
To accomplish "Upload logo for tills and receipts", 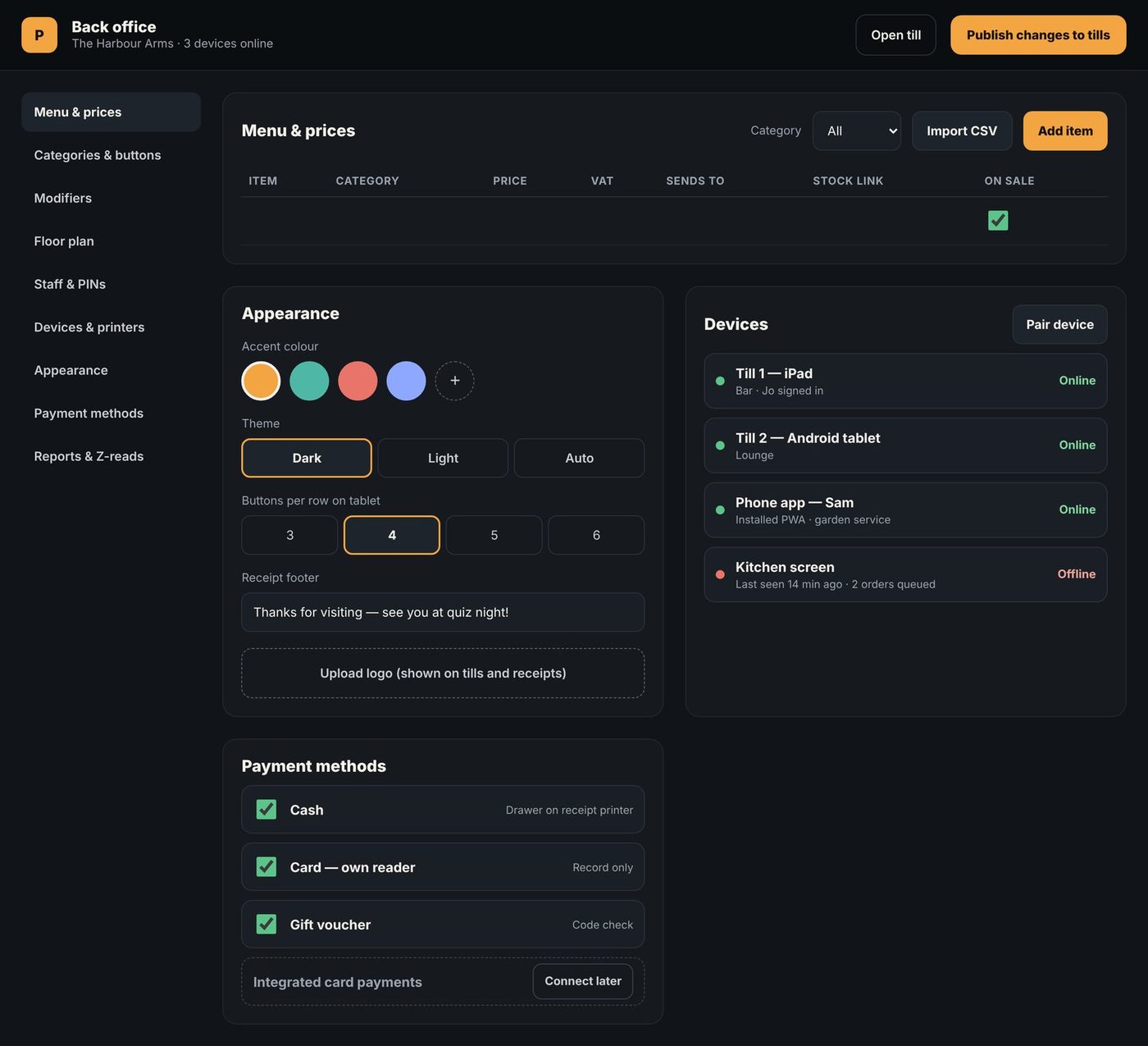I will pos(443,674).
